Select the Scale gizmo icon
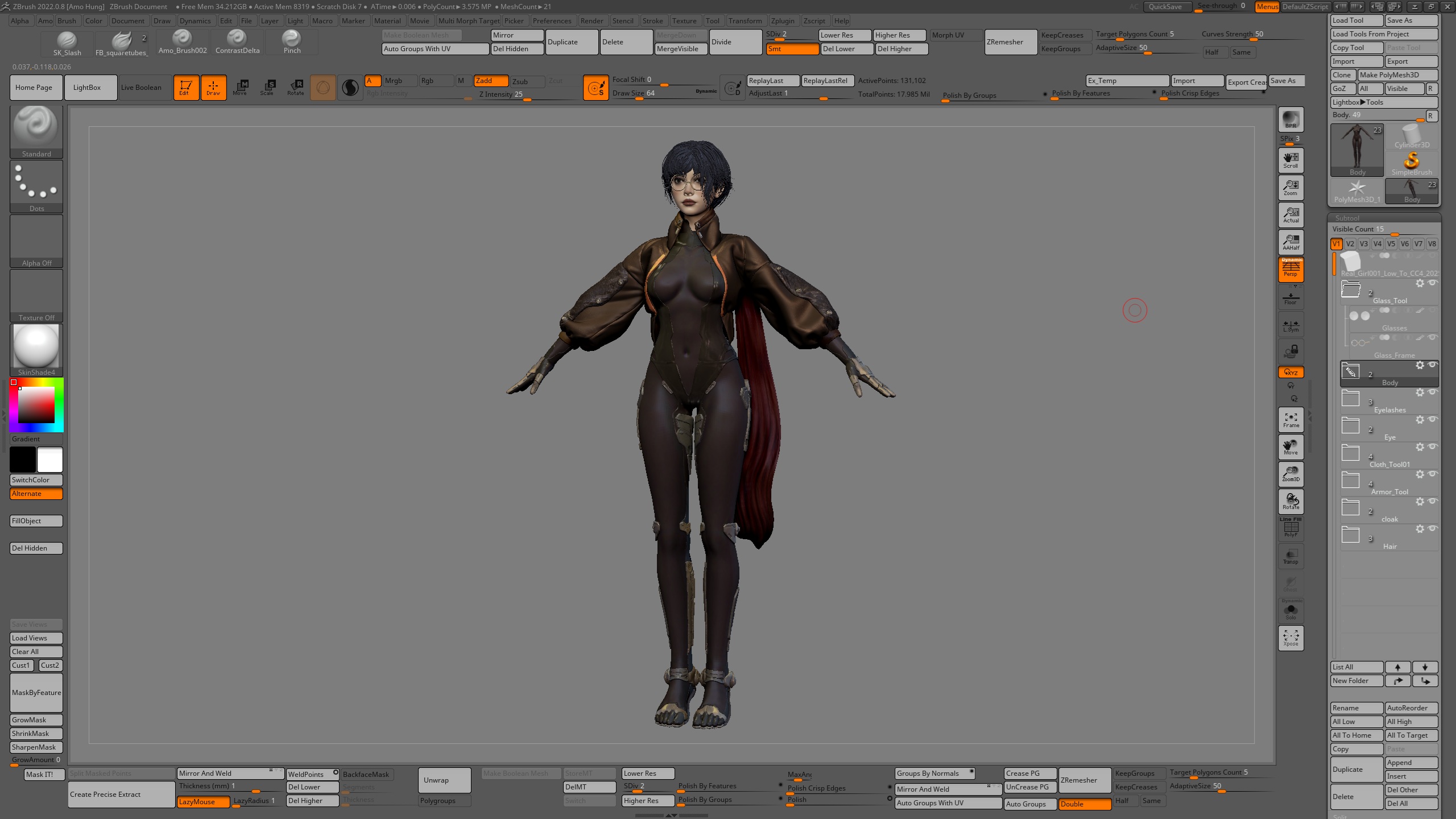Screen dimensions: 1456x819 tap(267, 87)
